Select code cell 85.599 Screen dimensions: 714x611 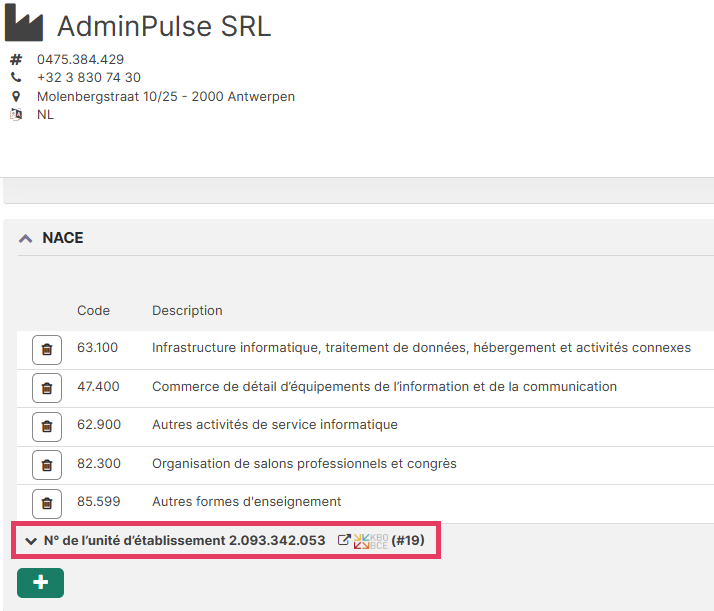[99, 501]
